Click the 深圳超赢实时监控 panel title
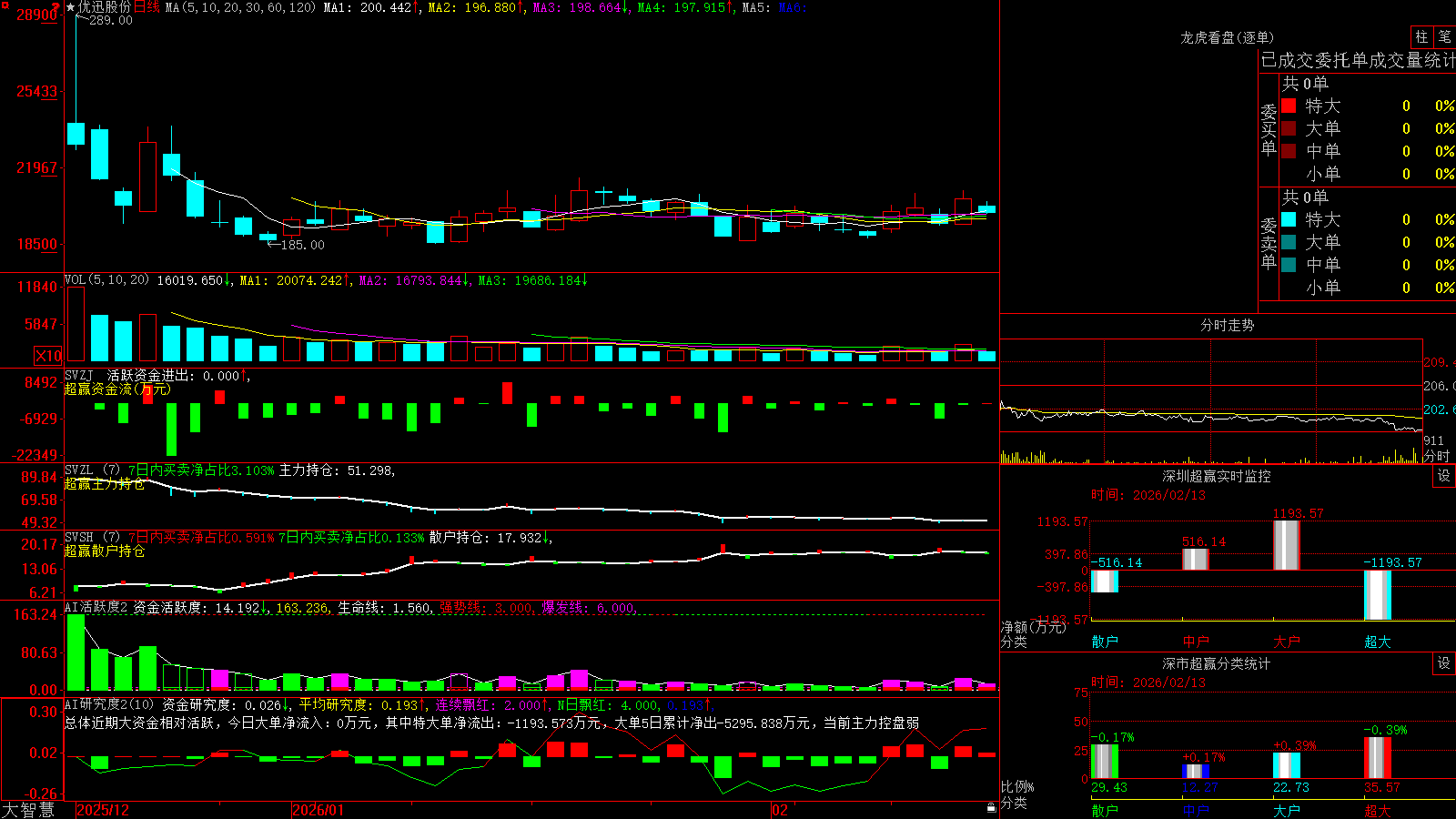Image resolution: width=1456 pixels, height=819 pixels. [x=1217, y=476]
